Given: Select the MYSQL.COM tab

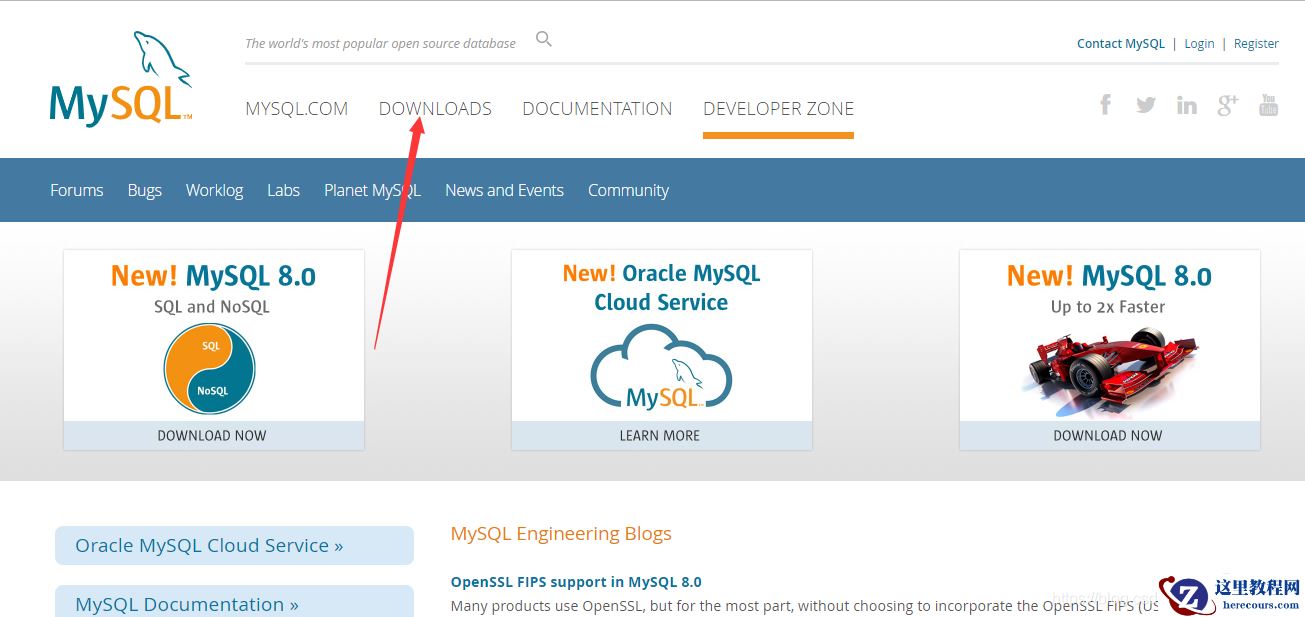Looking at the screenshot, I should point(296,109).
